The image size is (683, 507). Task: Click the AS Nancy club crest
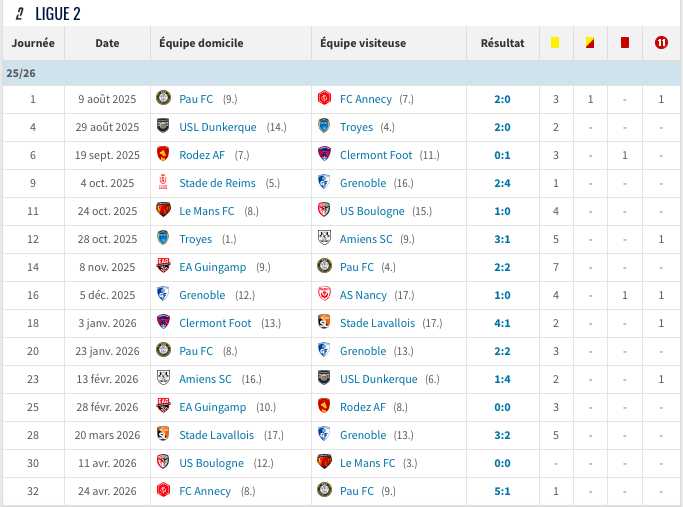tap(324, 294)
